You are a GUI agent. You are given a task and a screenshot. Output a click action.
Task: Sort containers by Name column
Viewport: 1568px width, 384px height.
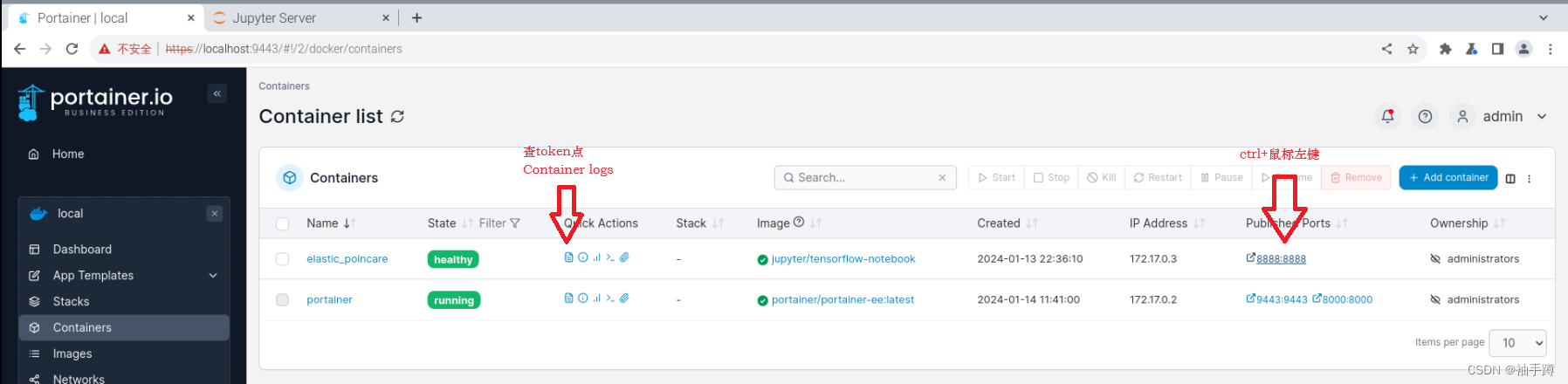click(x=331, y=223)
